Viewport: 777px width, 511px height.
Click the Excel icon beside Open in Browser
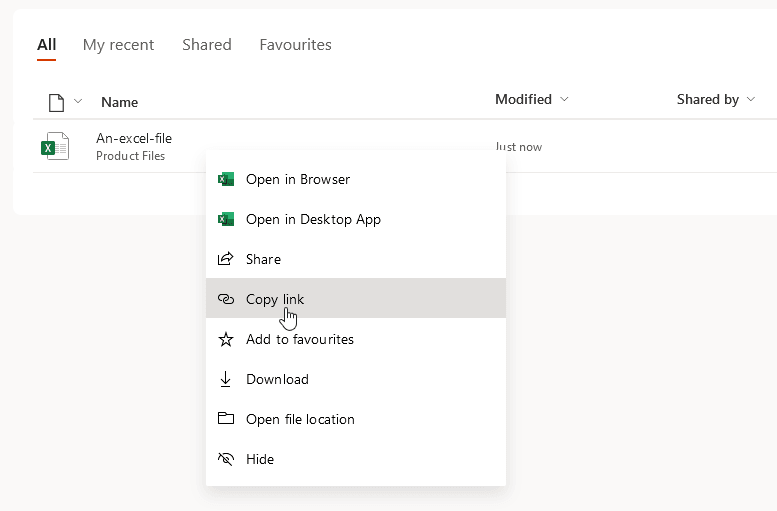point(226,179)
